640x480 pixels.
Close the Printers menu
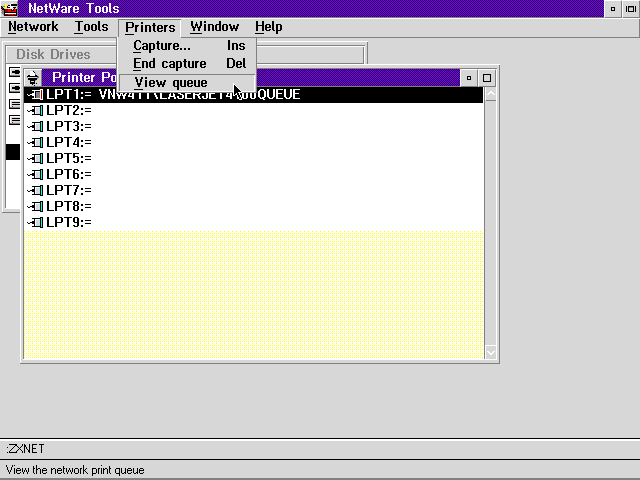(150, 27)
